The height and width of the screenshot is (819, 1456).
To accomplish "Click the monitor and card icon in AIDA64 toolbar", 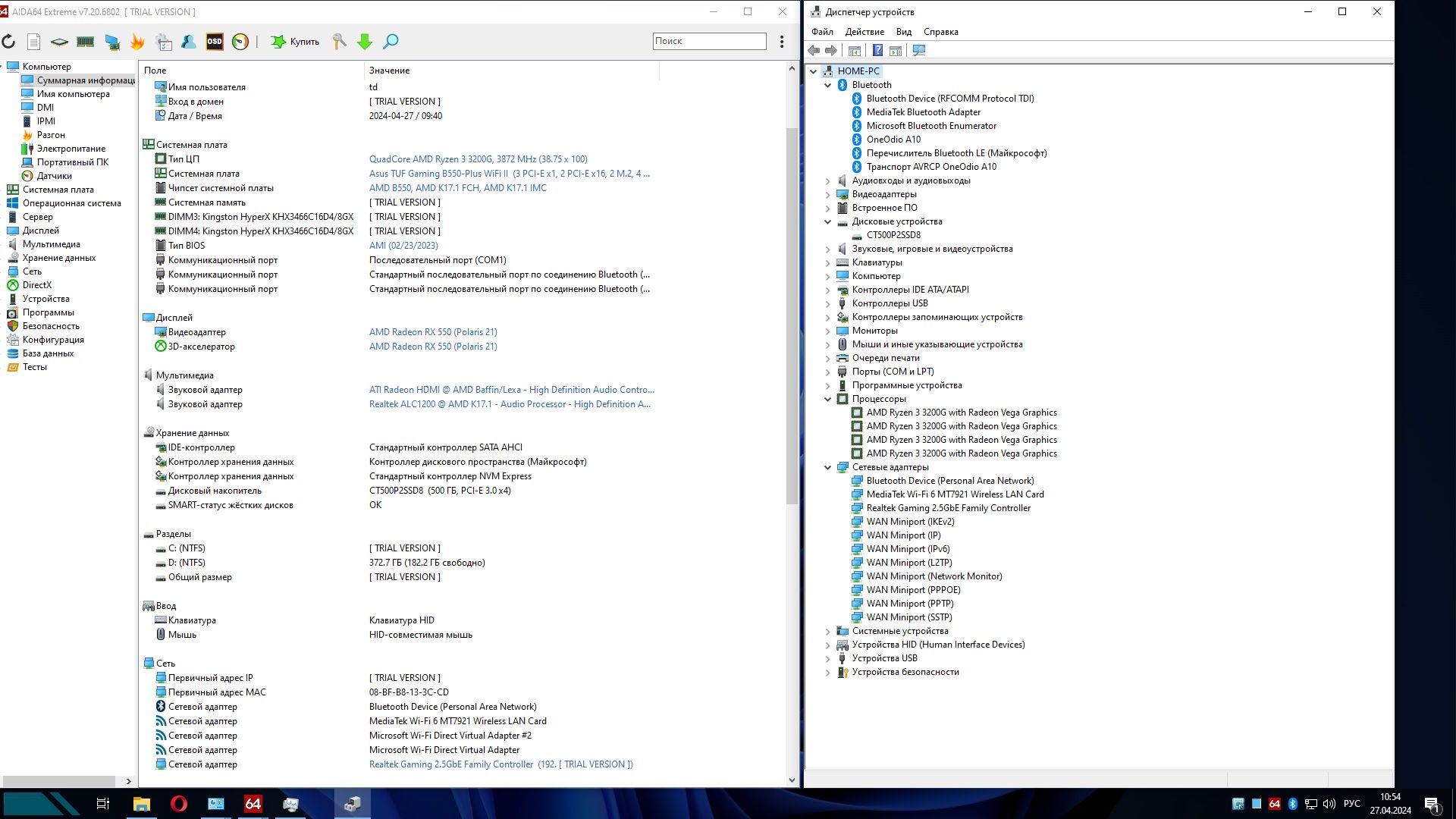I will [111, 42].
